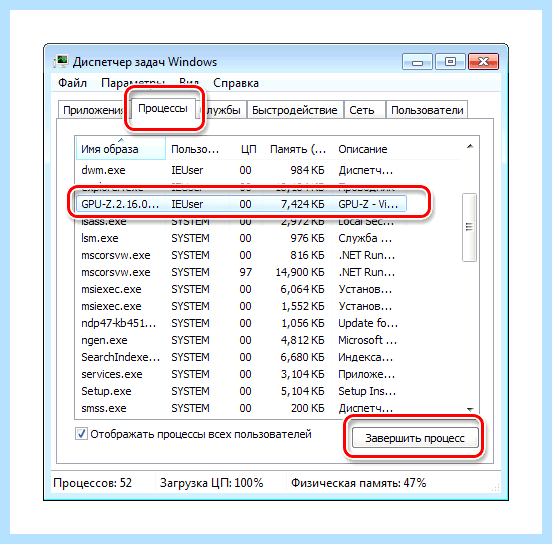The height and width of the screenshot is (544, 552).
Task: Maximize the Task Manager window
Action: [x=450, y=62]
